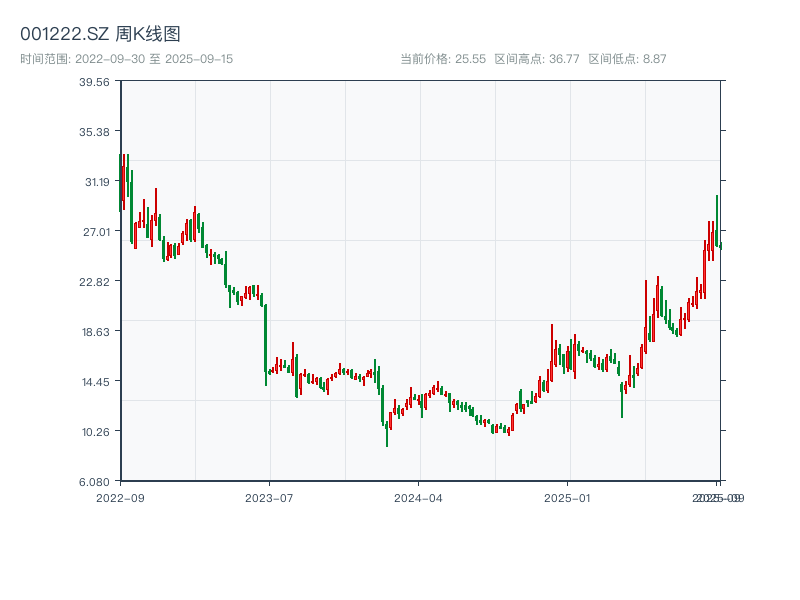
Task: Click the highest green candle at chart's right edge
Action: pyautogui.click(x=716, y=220)
